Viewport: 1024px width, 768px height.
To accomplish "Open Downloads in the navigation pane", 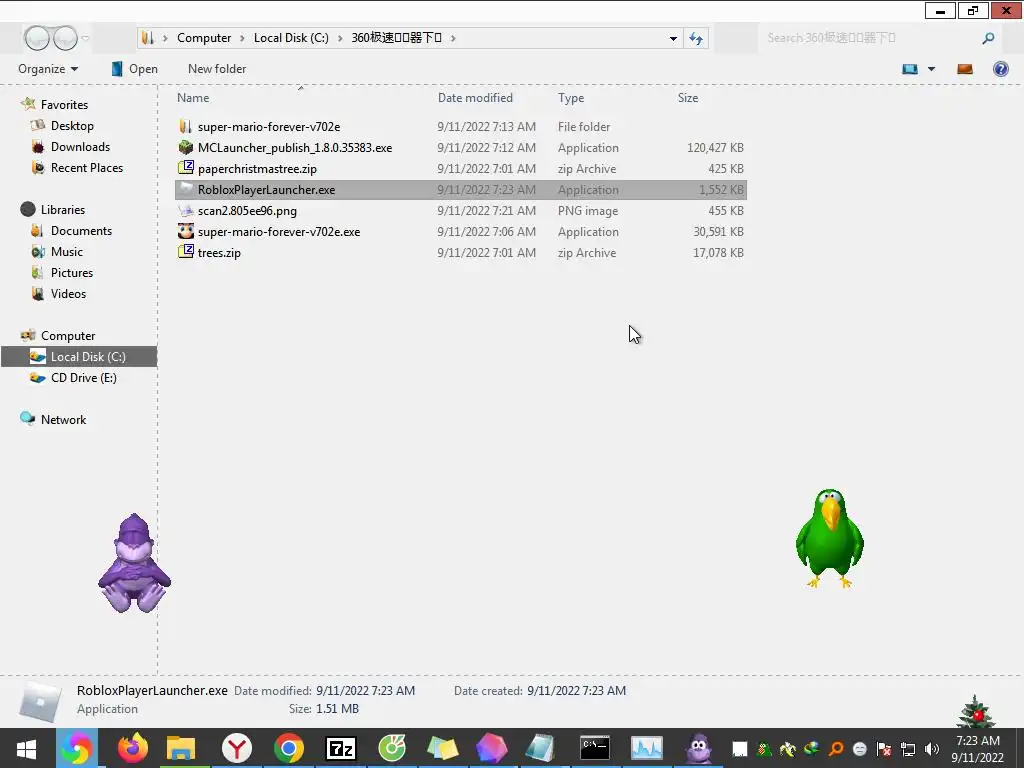I will [x=80, y=147].
